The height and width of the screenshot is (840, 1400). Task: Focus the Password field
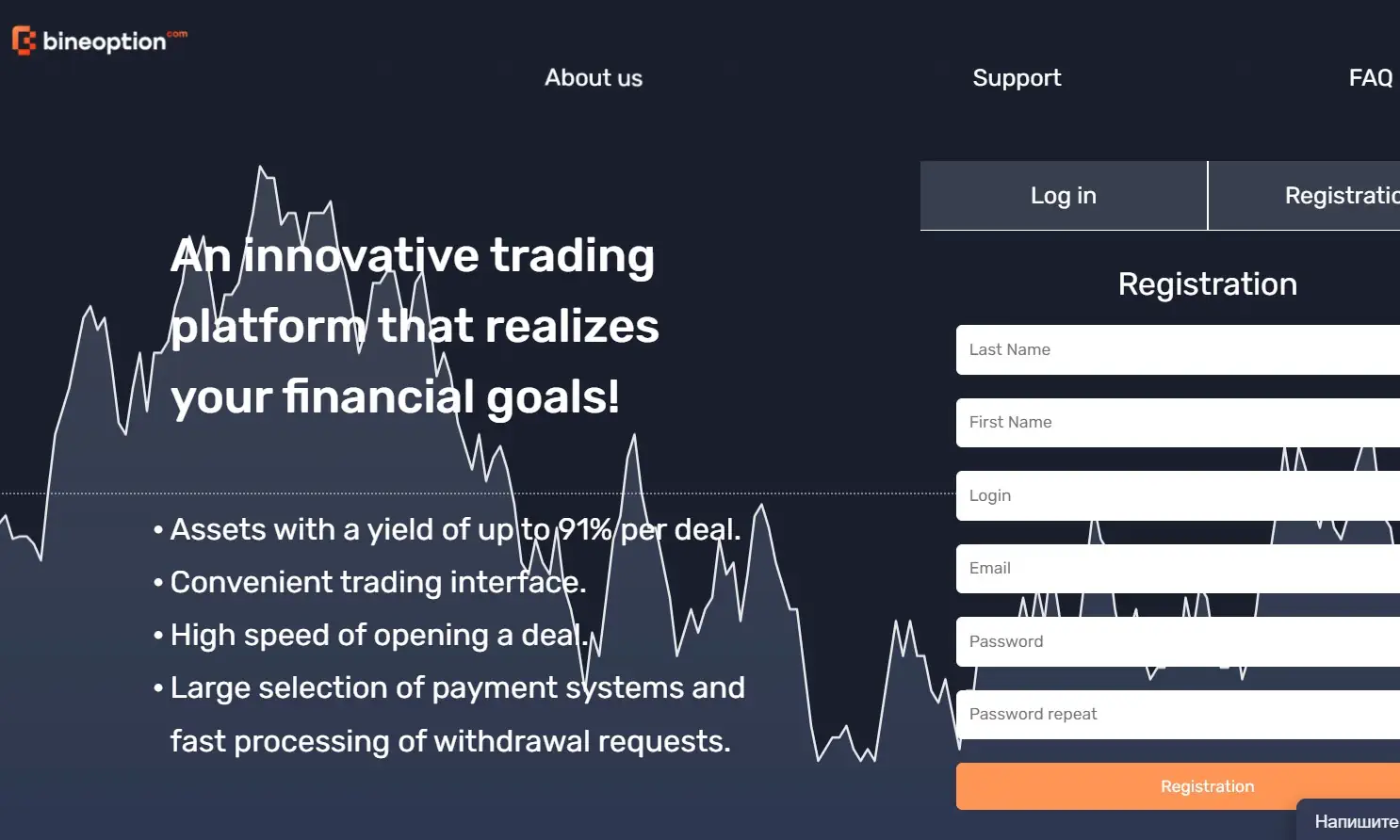pos(1178,641)
